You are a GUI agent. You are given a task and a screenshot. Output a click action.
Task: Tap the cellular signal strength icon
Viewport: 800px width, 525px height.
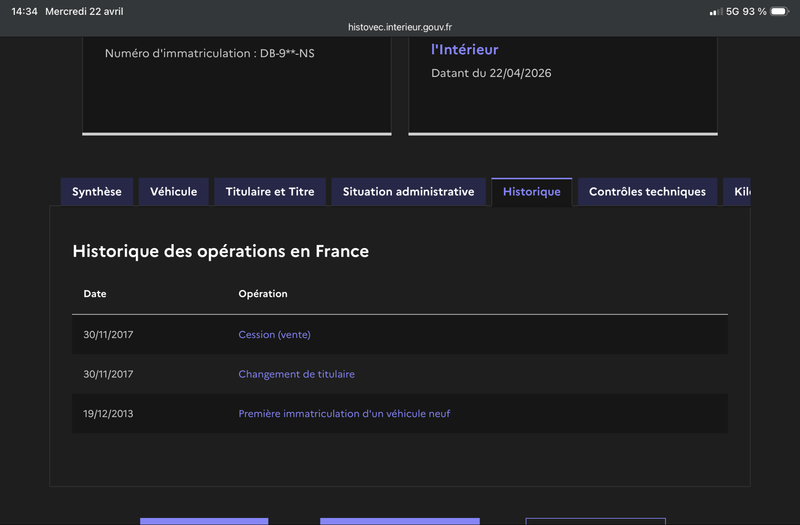coord(716,12)
